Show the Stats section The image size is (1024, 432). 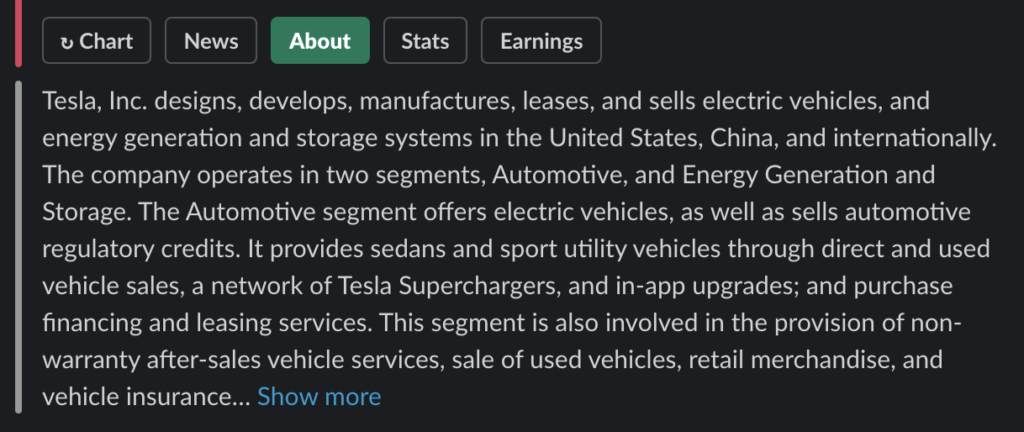[425, 40]
